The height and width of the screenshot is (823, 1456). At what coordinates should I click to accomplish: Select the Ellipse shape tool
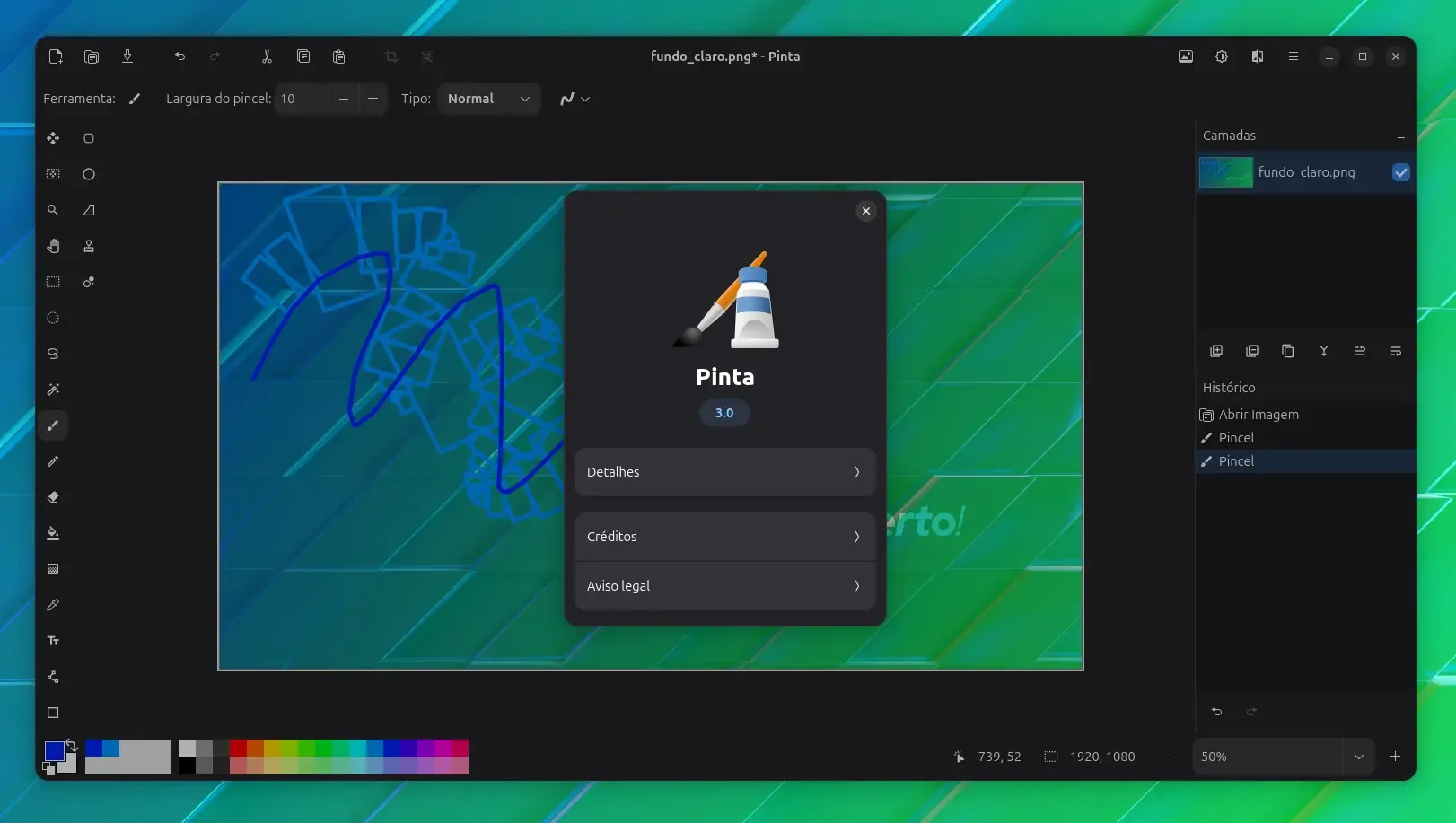(89, 174)
